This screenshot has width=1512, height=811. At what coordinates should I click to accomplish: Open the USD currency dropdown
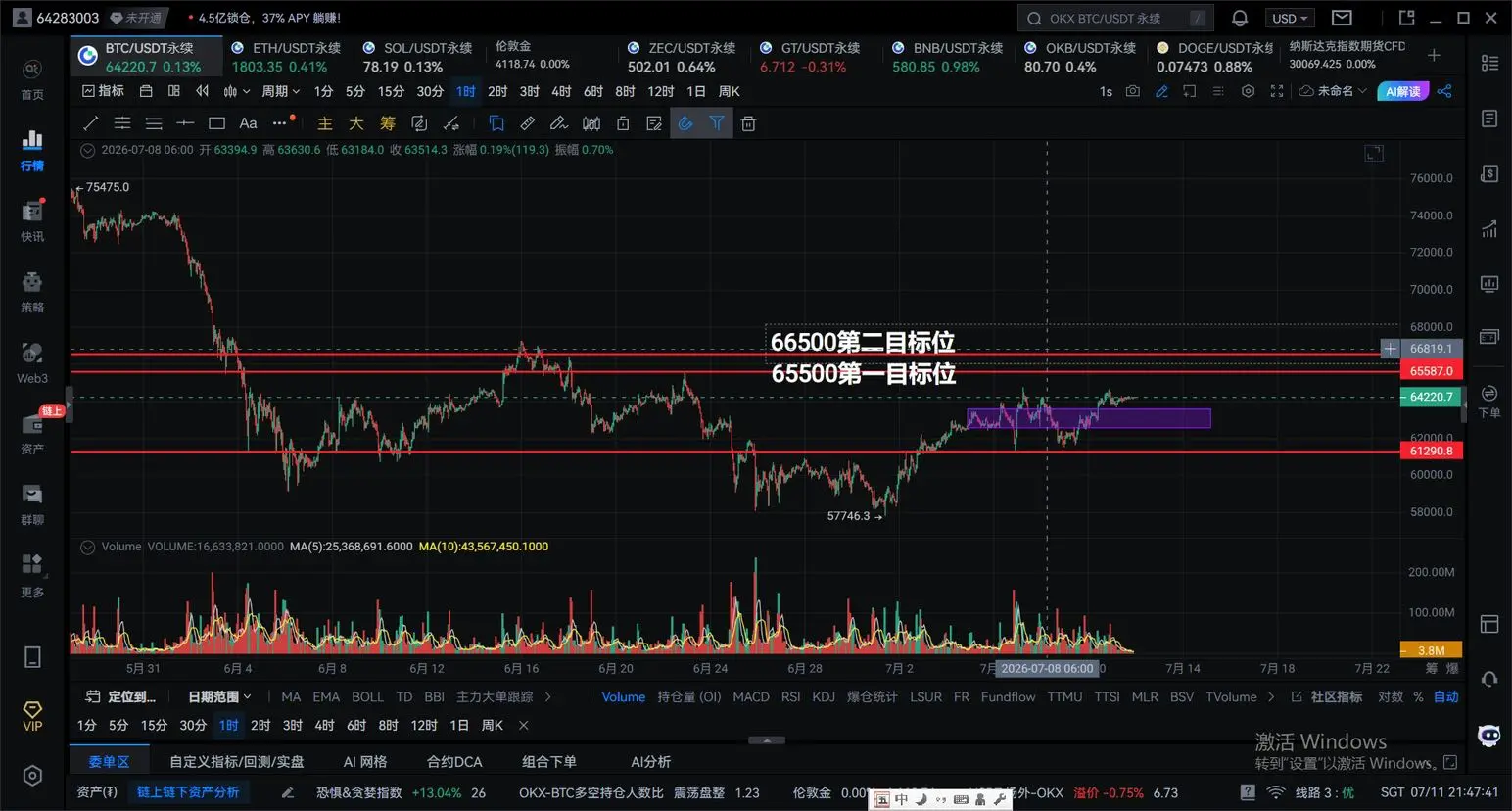tap(1290, 18)
